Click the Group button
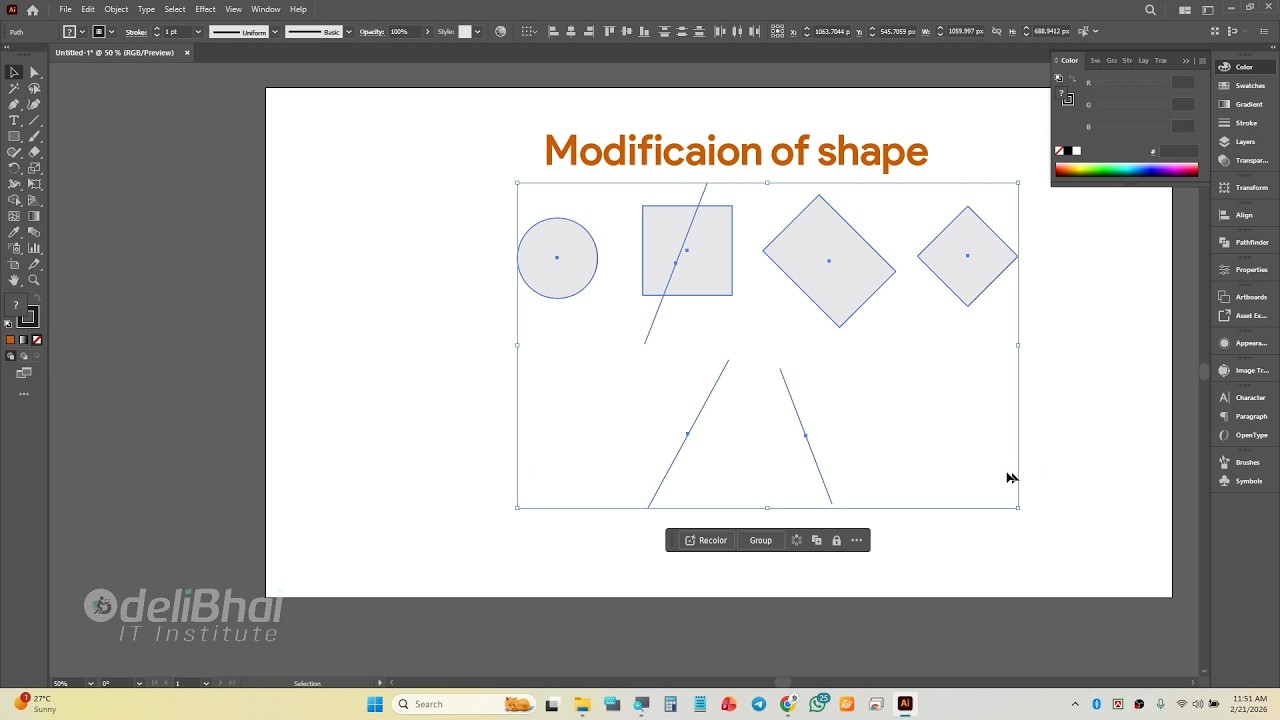This screenshot has height=720, width=1280. coord(761,540)
